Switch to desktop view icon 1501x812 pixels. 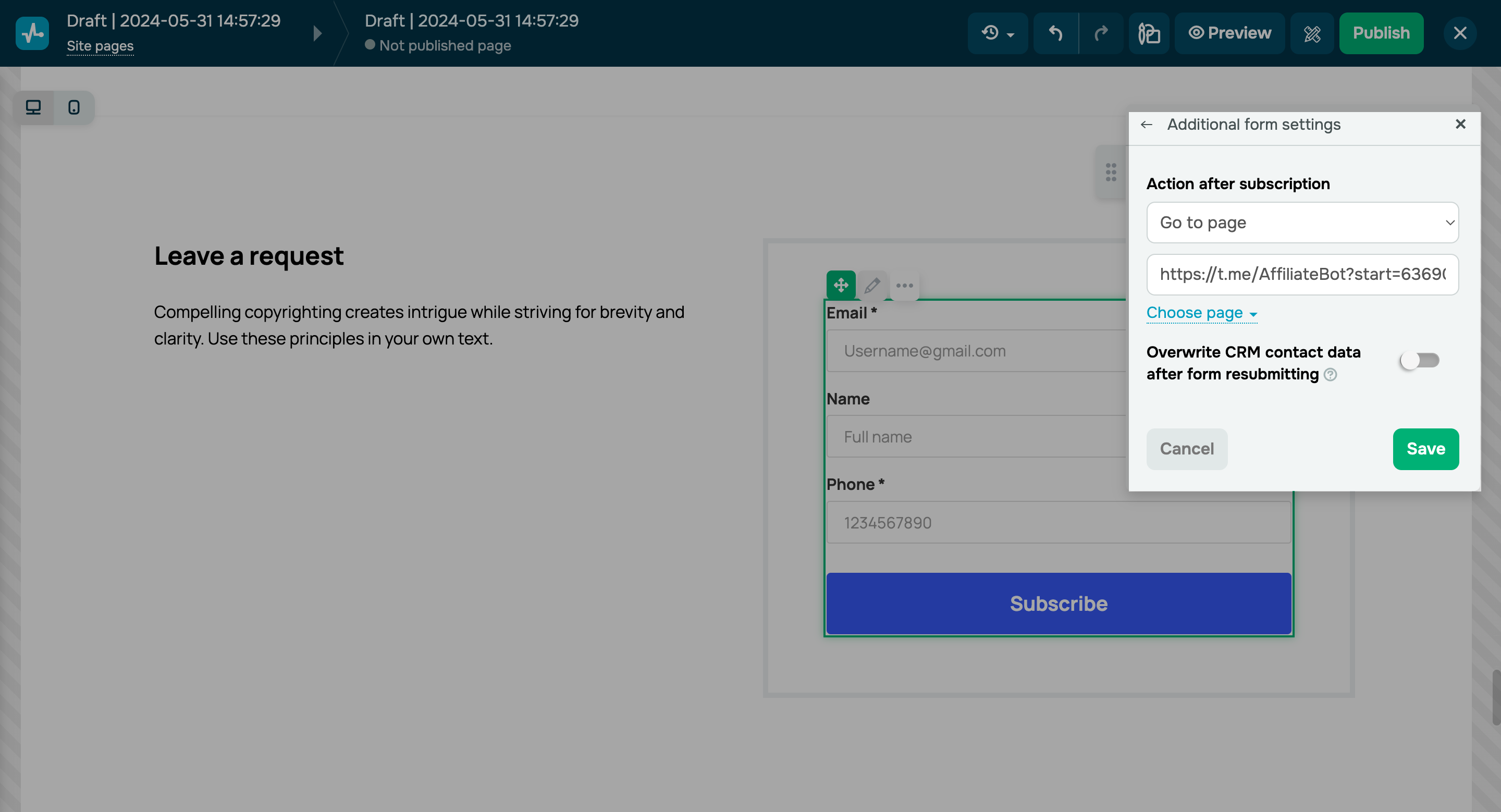pyautogui.click(x=33, y=107)
